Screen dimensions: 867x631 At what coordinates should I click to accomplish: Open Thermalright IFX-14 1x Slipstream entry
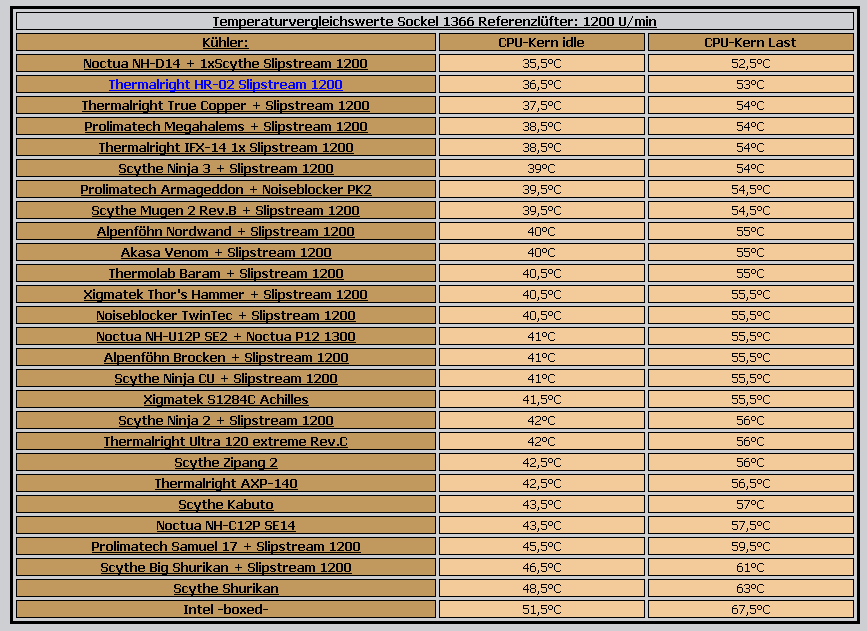(225, 147)
